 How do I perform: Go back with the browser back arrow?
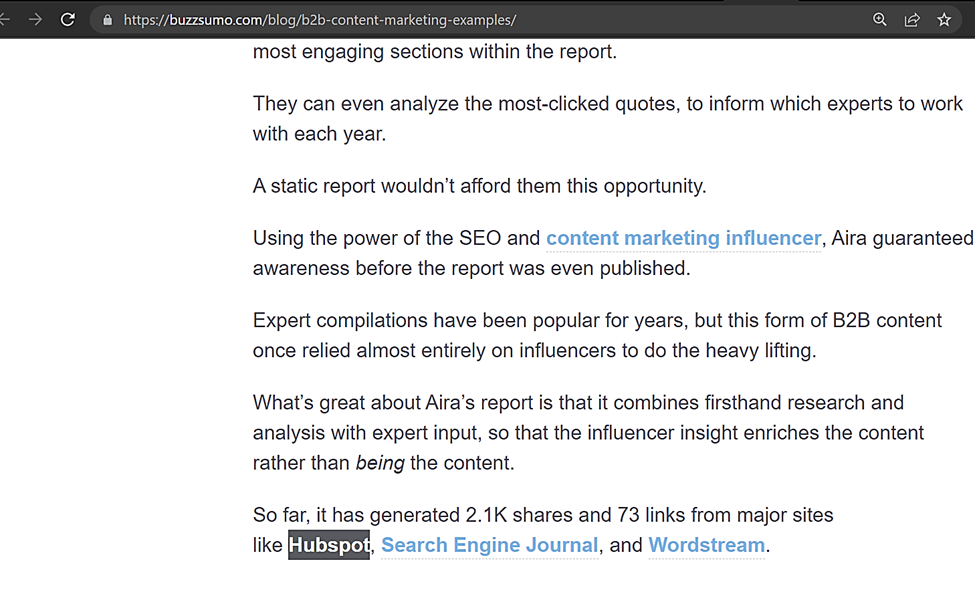[4, 19]
